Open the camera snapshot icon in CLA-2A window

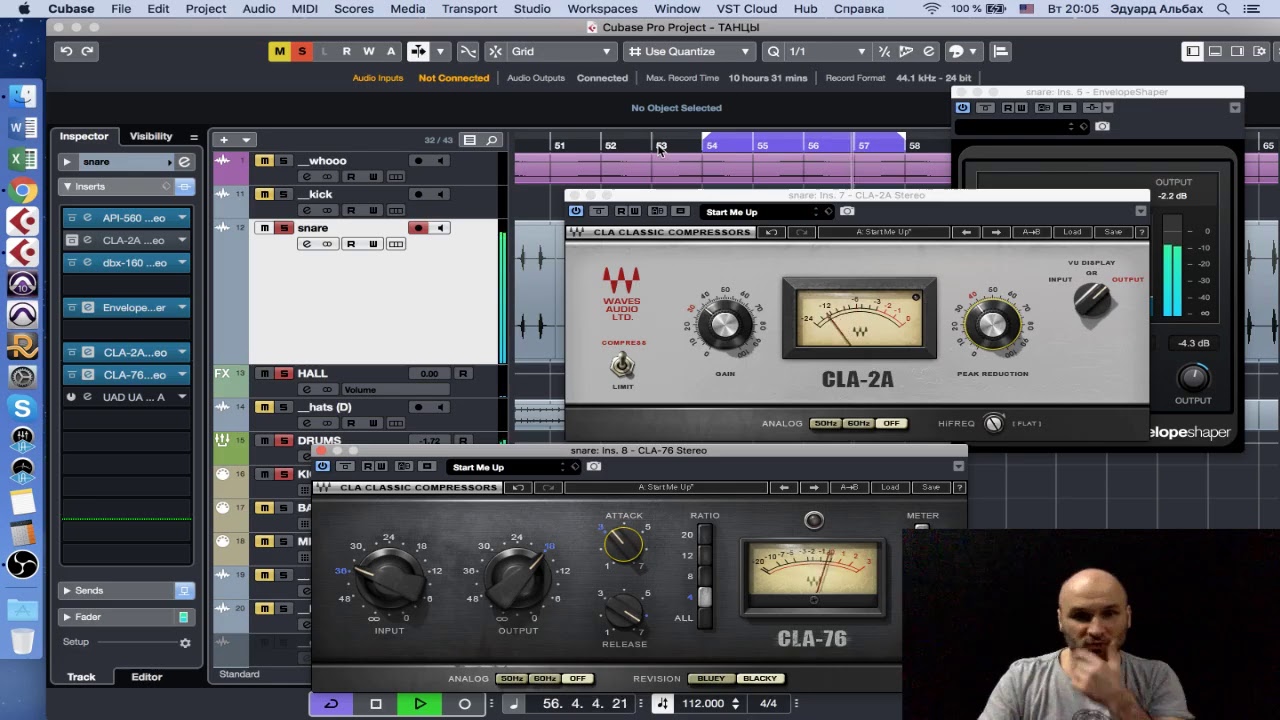(x=847, y=212)
